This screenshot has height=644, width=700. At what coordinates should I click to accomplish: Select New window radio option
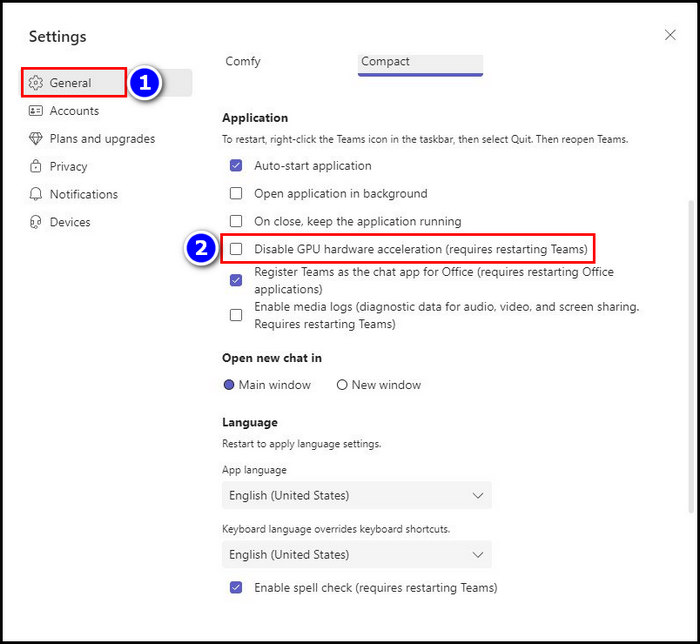[342, 385]
